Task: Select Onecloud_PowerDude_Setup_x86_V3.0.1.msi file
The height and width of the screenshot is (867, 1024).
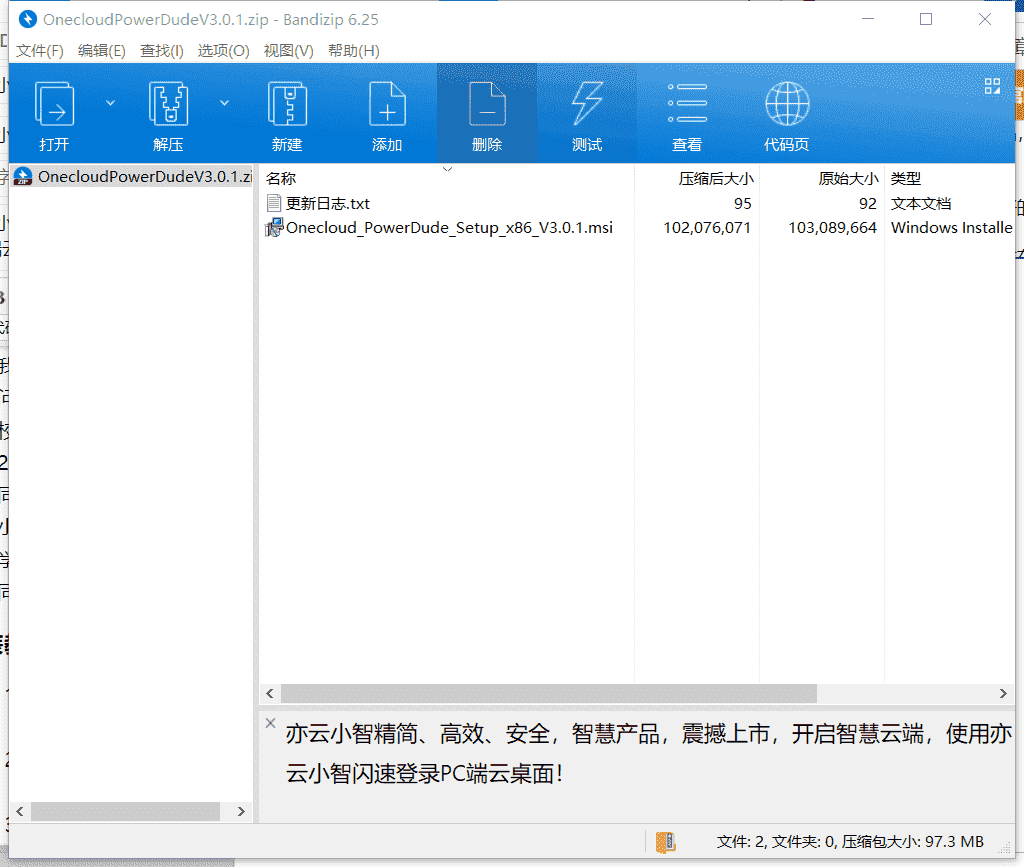Action: [x=449, y=228]
